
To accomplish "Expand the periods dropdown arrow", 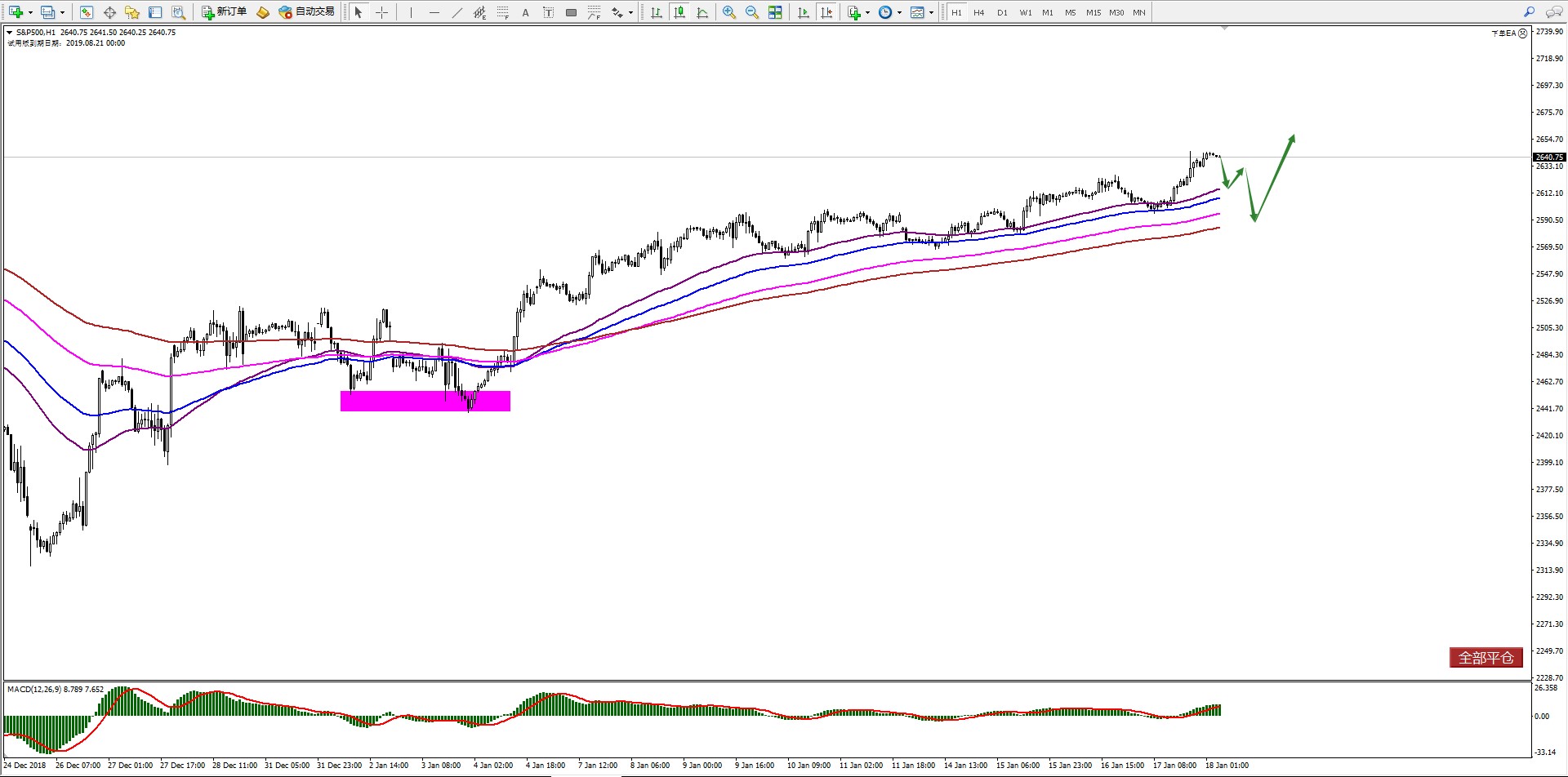I will tap(899, 12).
